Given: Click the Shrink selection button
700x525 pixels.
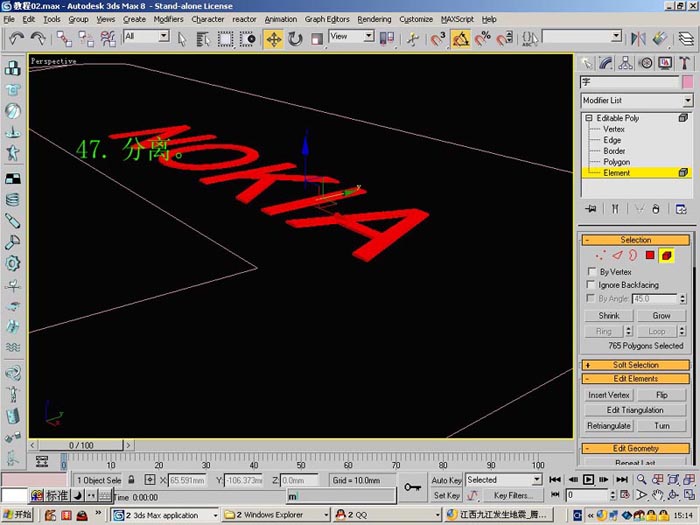Looking at the screenshot, I should [x=609, y=316].
